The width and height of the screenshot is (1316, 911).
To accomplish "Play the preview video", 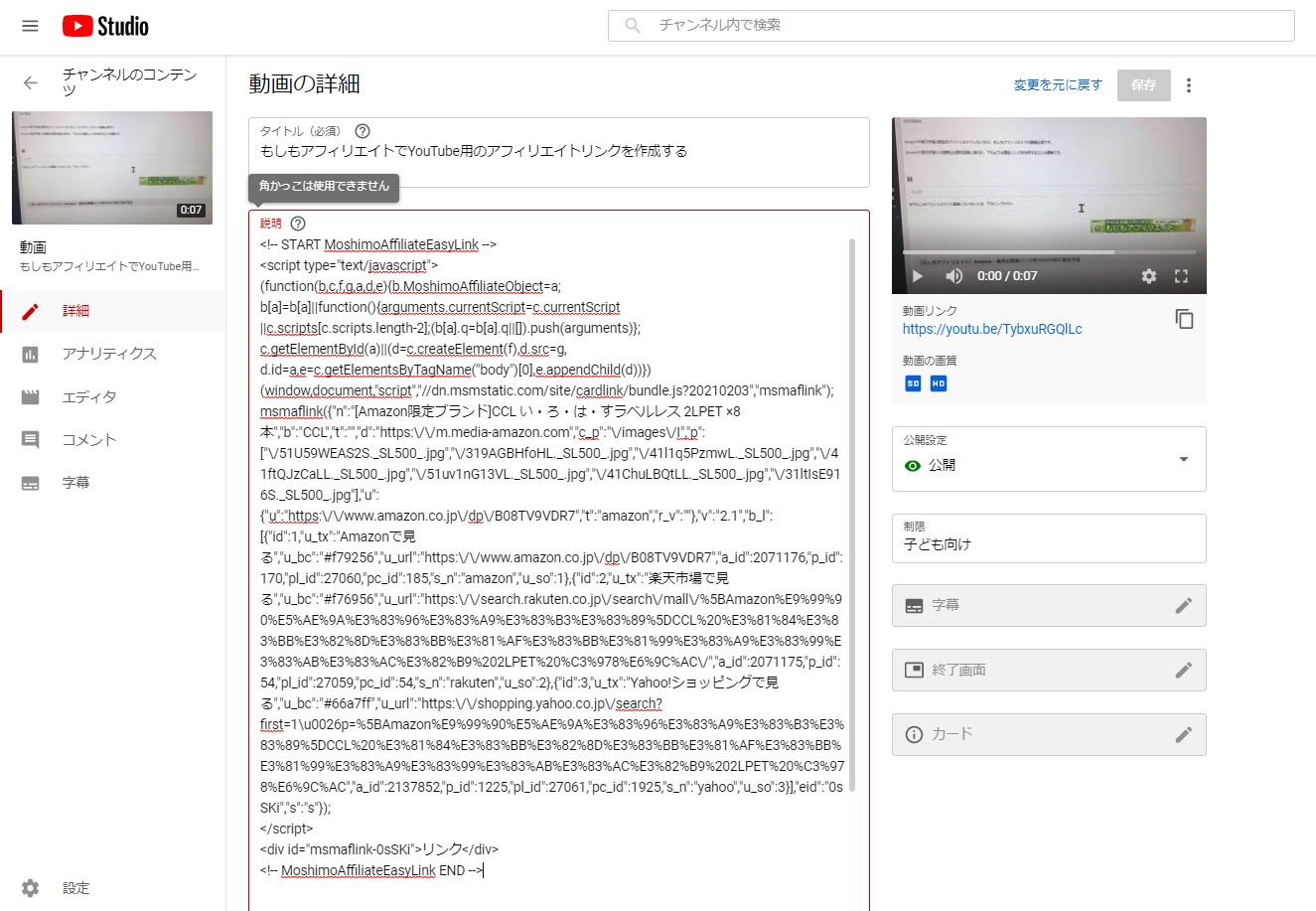I will tap(918, 276).
